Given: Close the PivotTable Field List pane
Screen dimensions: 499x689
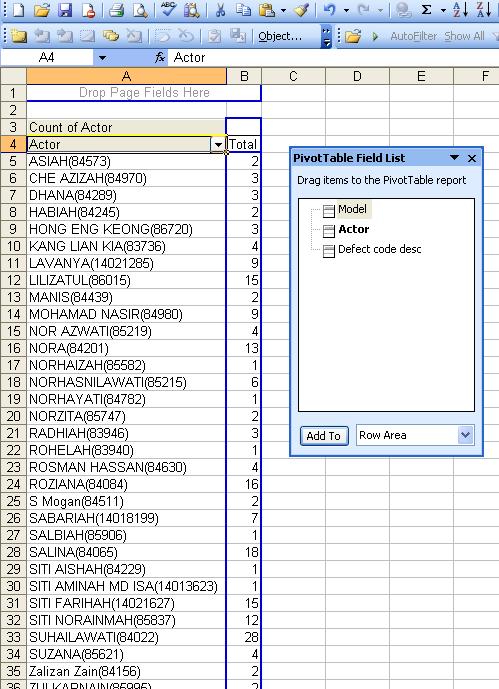Looking at the screenshot, I should tap(472, 158).
